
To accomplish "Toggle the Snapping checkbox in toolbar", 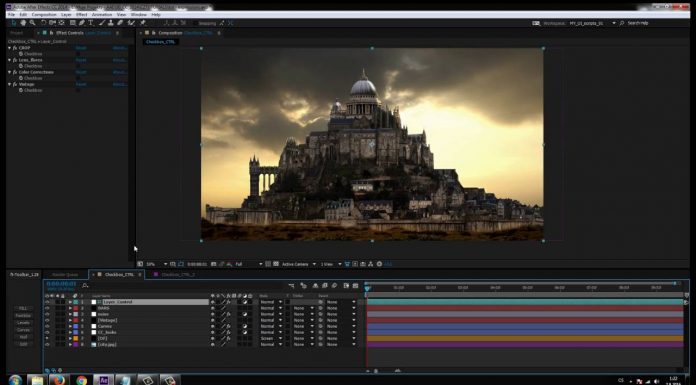I will pos(196,23).
